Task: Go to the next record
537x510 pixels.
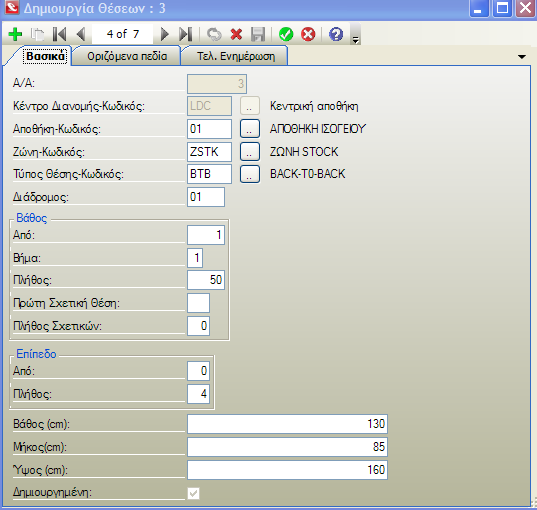Action: click(x=165, y=34)
